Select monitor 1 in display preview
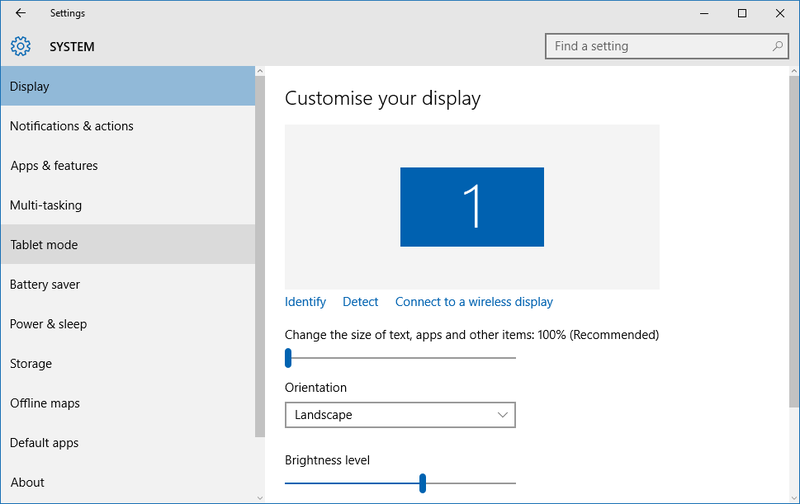The width and height of the screenshot is (800, 504). [x=472, y=207]
